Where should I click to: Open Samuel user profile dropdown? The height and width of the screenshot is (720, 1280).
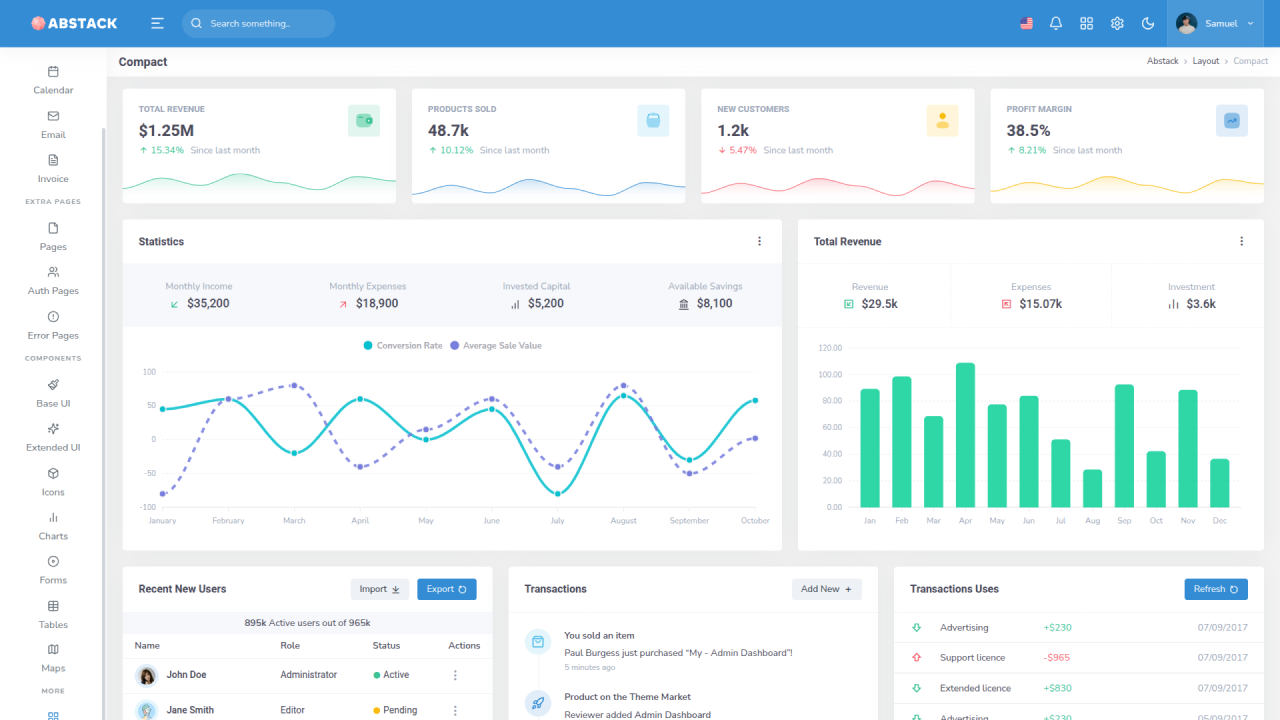[x=1216, y=23]
